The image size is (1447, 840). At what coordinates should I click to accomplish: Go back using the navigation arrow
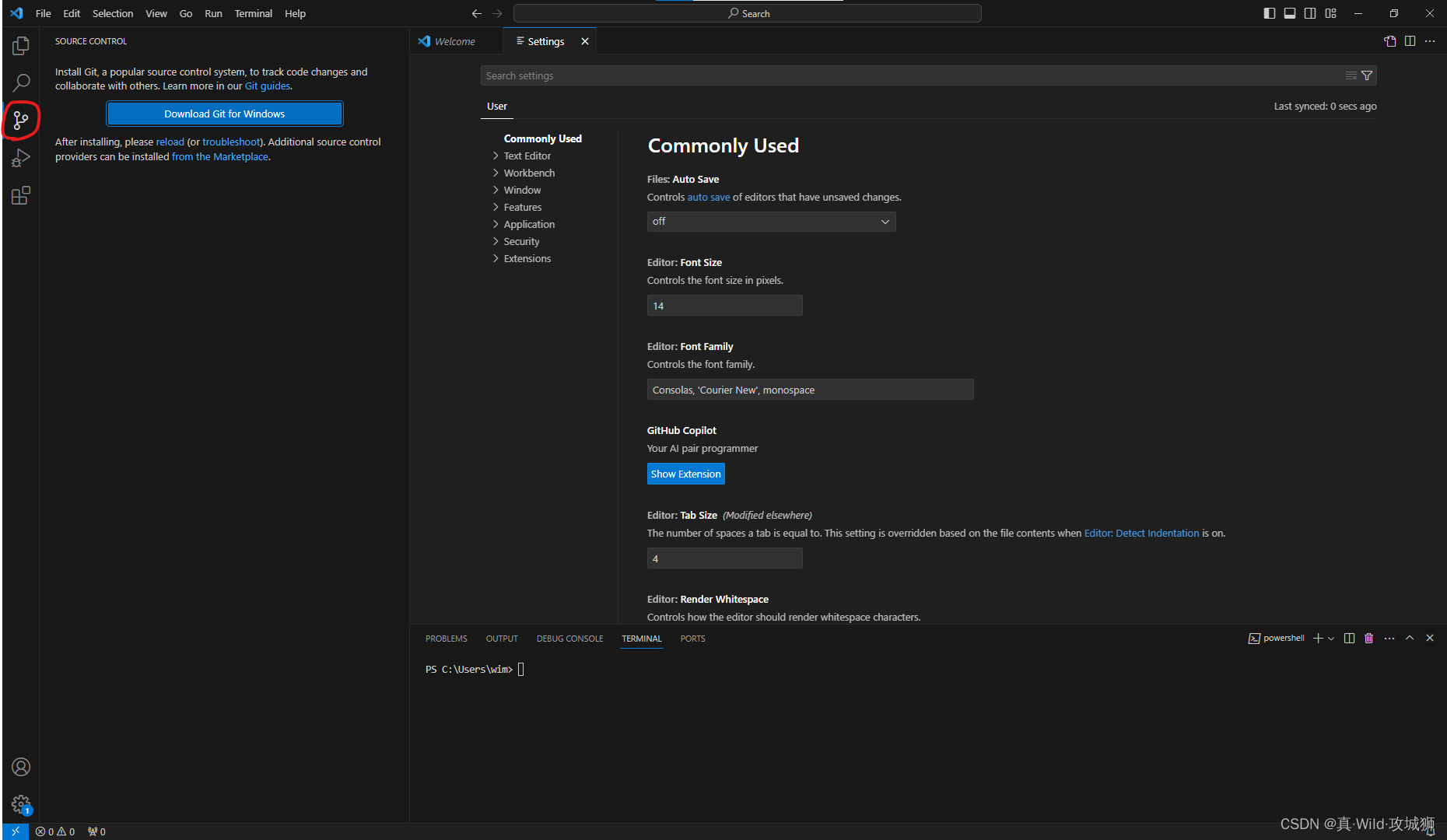[477, 13]
